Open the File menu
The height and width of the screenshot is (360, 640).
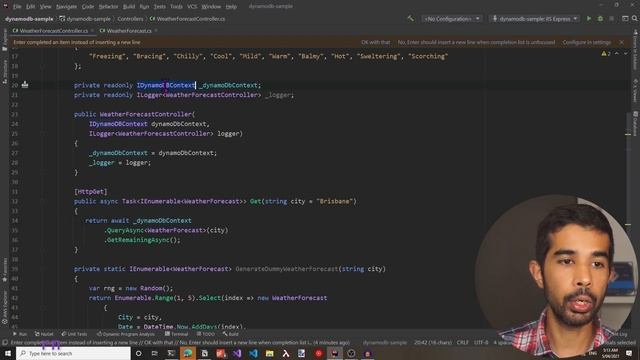tap(17, 7)
